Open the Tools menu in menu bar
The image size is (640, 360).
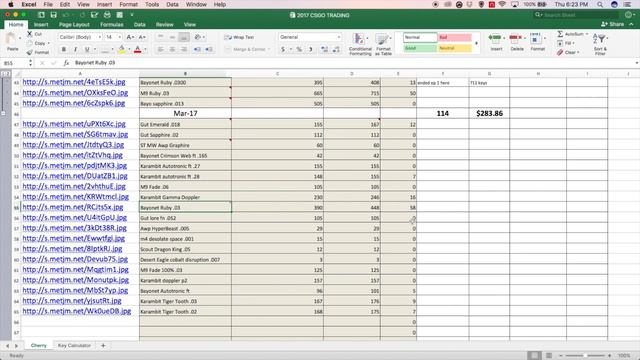152,4
